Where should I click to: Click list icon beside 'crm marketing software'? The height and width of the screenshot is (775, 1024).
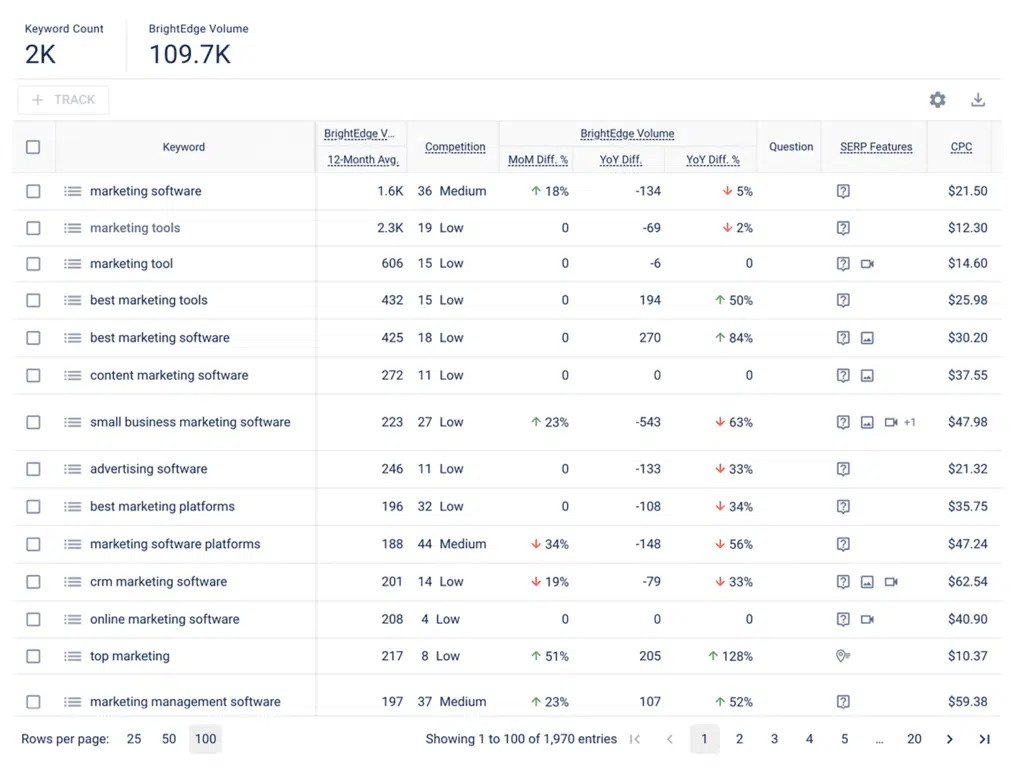72,582
